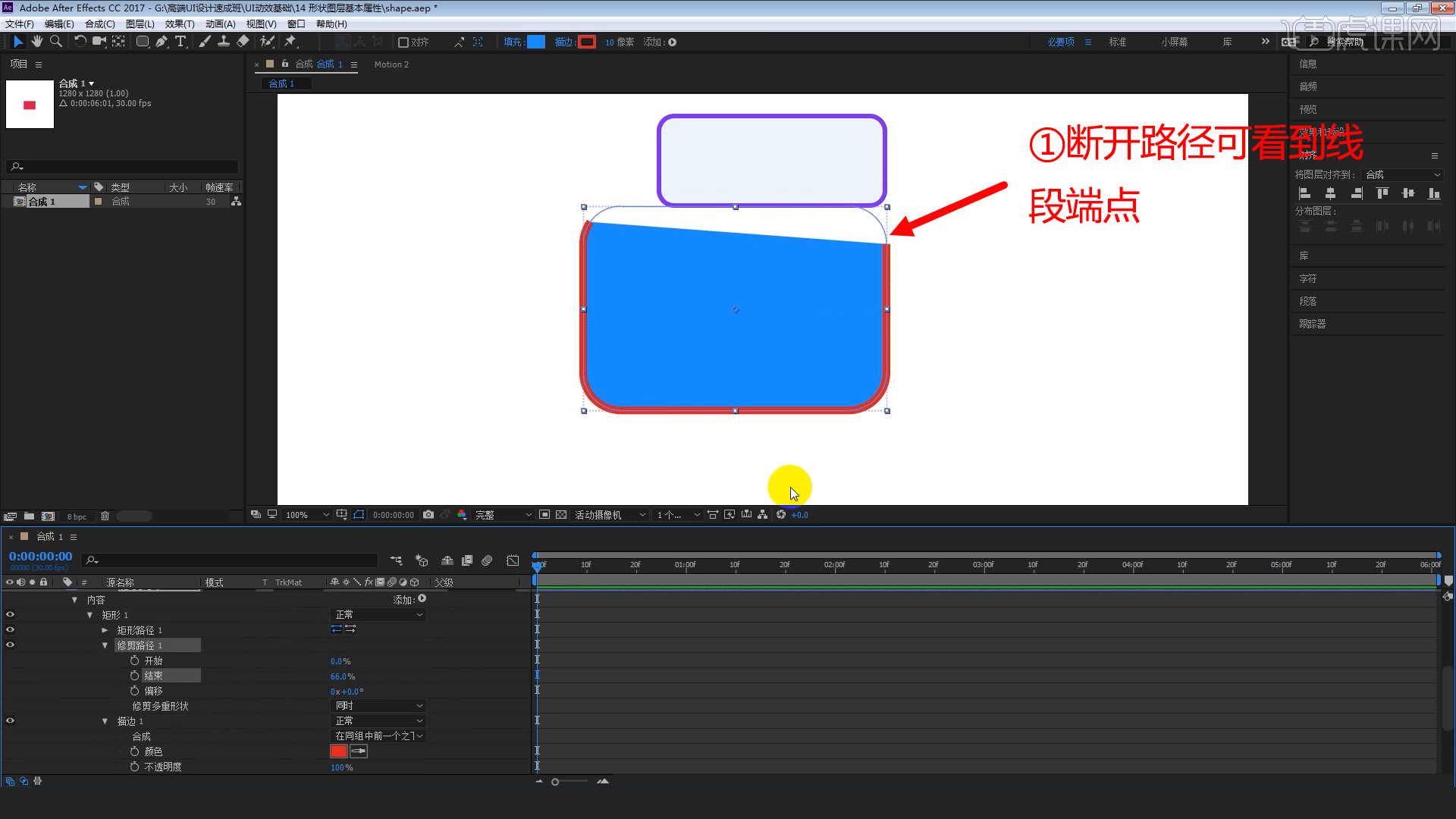This screenshot has height=819, width=1456.
Task: Click reset exposure icon beside +0.0
Action: 781,515
